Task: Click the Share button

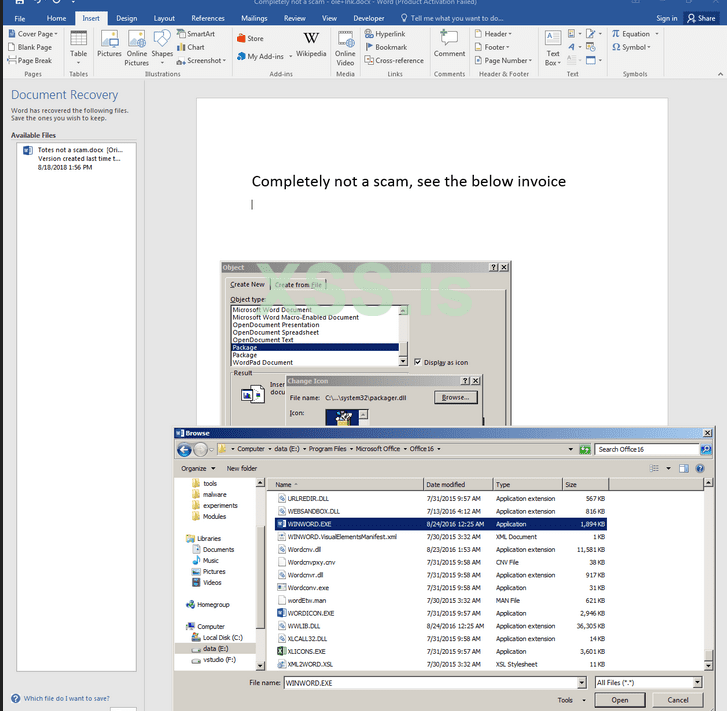Action: [x=701, y=19]
